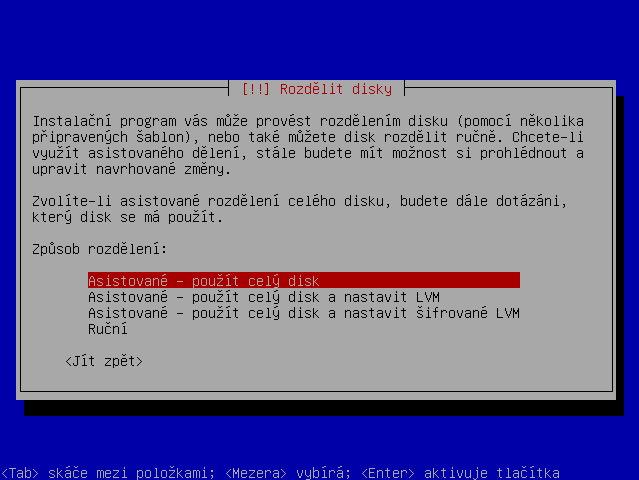
Task: Click 'skáče mezi položkami;' text at bottom
Action: (x=132, y=473)
